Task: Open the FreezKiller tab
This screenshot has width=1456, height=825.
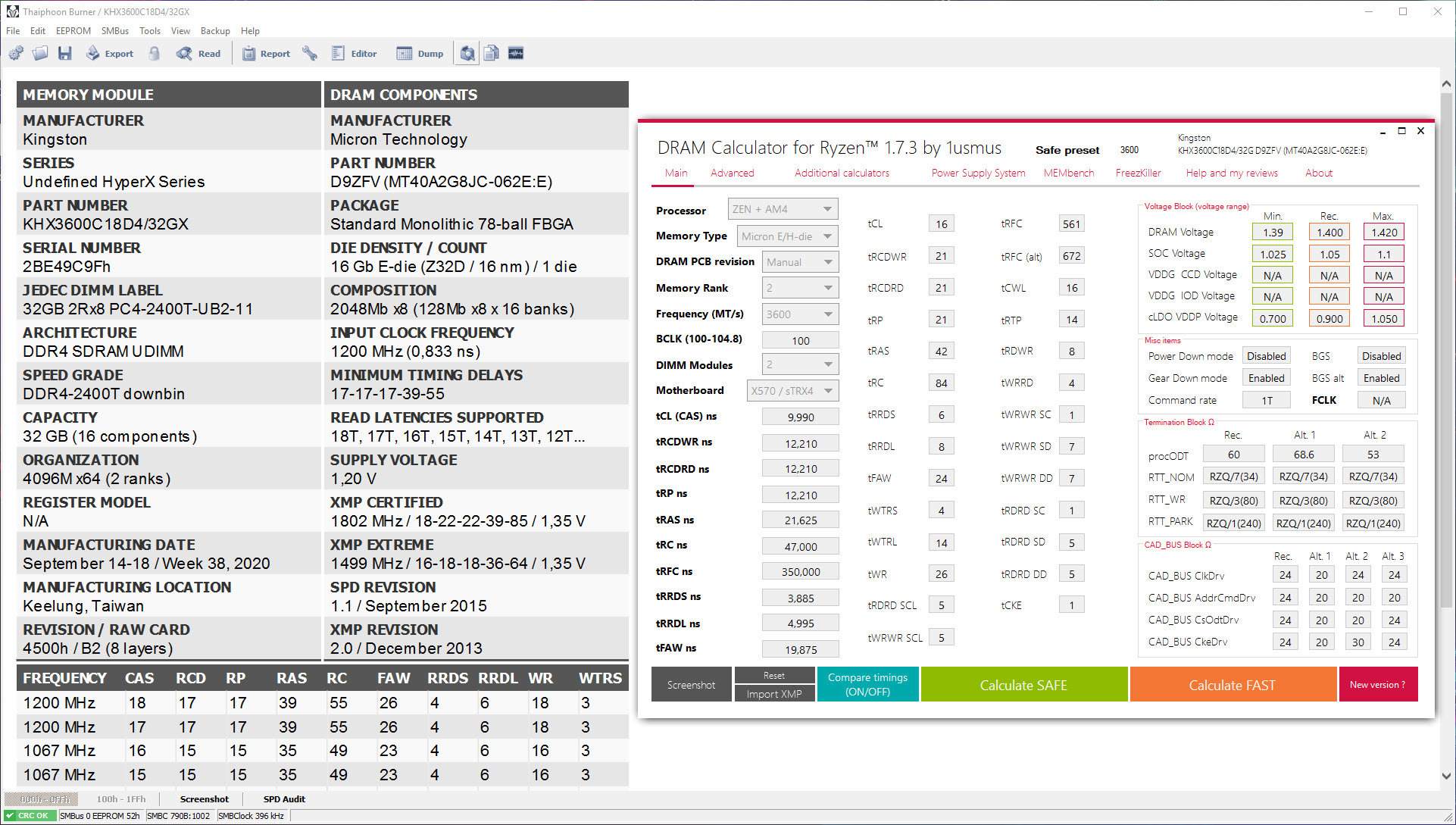Action: (1138, 173)
